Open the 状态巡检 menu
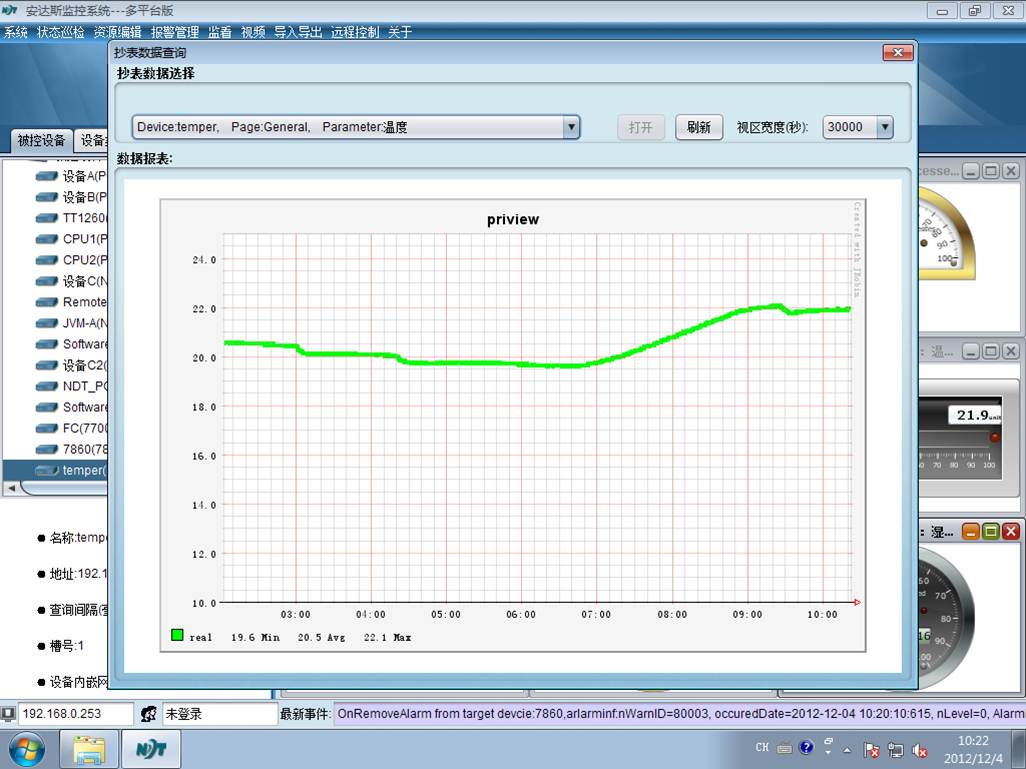 click(61, 32)
